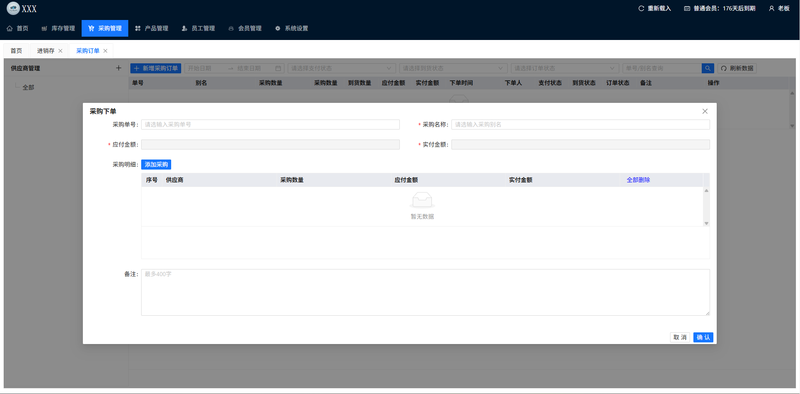Screen dimensions: 800x394
Task: Open the 请选择支付状态 dropdown
Action: [x=342, y=68]
